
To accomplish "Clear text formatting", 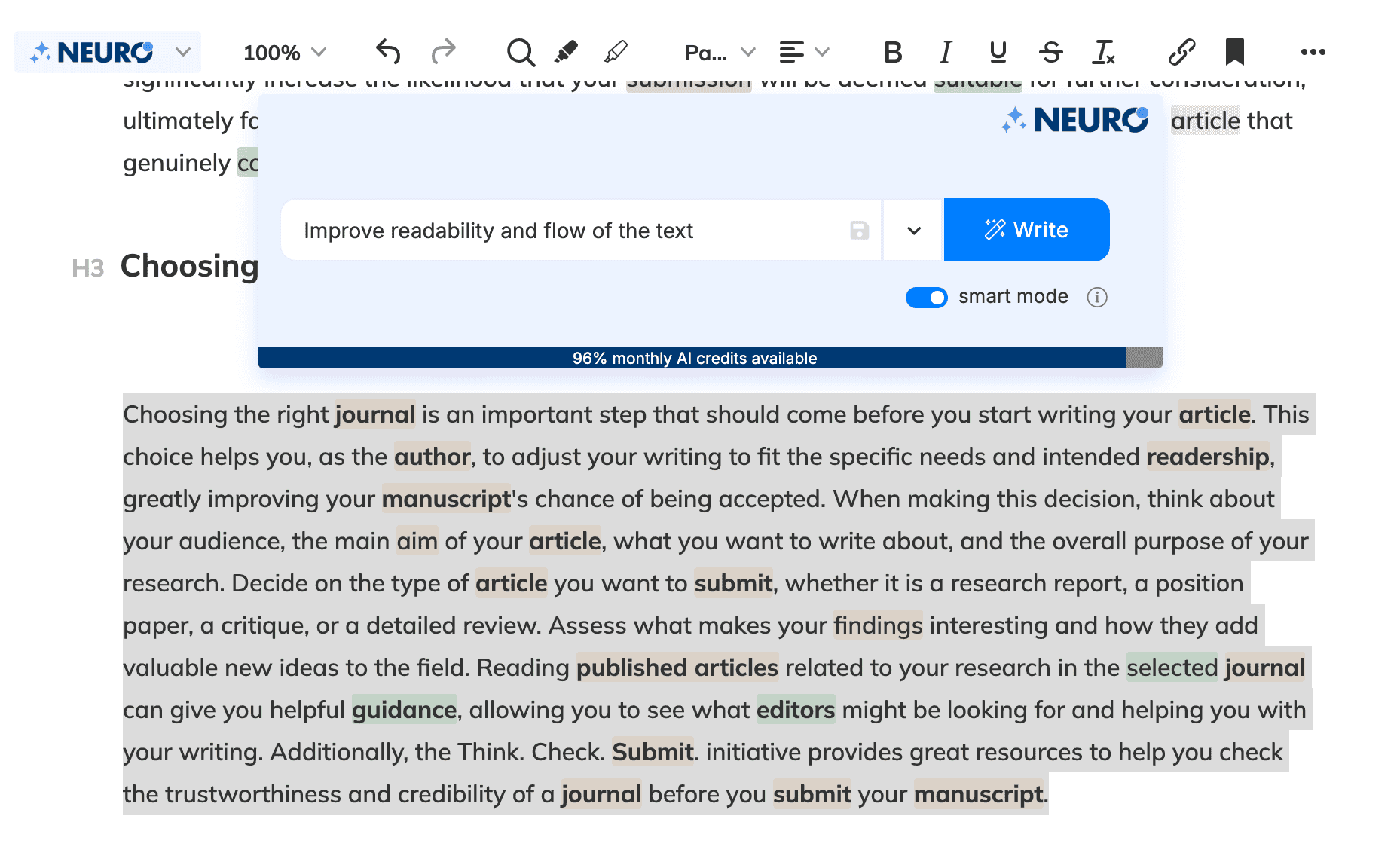I will point(1104,52).
